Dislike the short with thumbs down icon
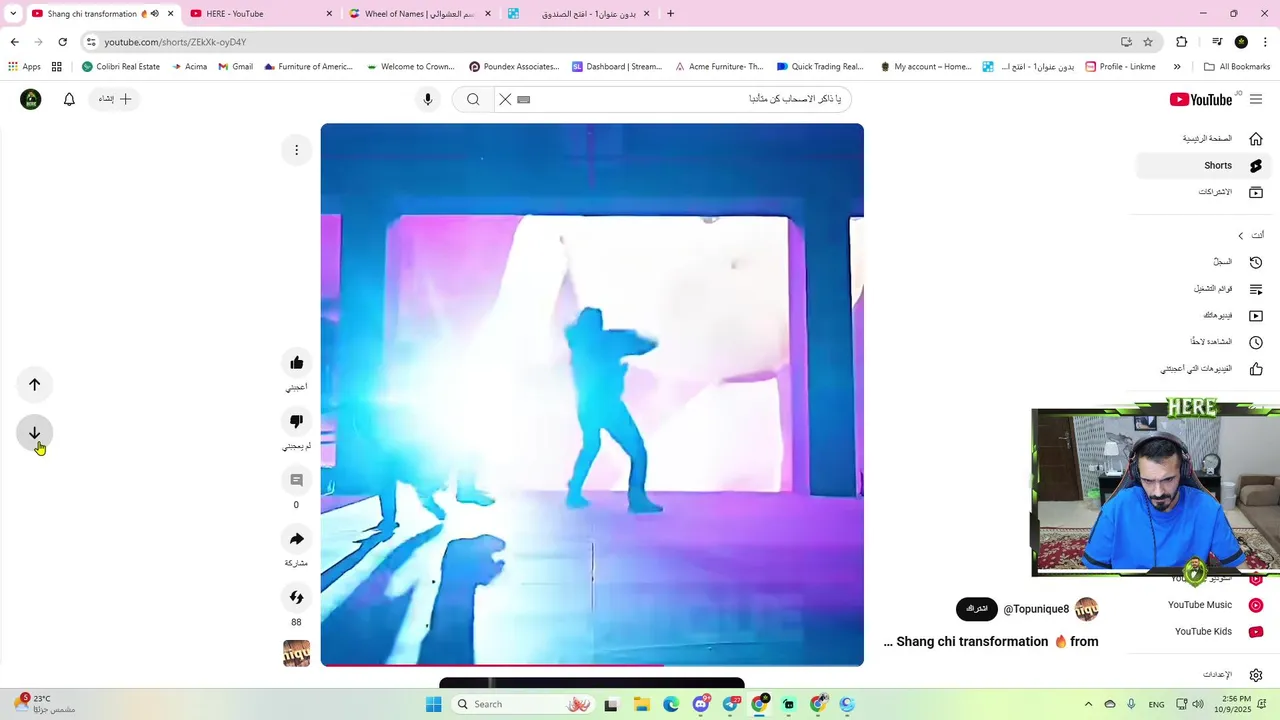This screenshot has width=1280, height=720. click(296, 421)
